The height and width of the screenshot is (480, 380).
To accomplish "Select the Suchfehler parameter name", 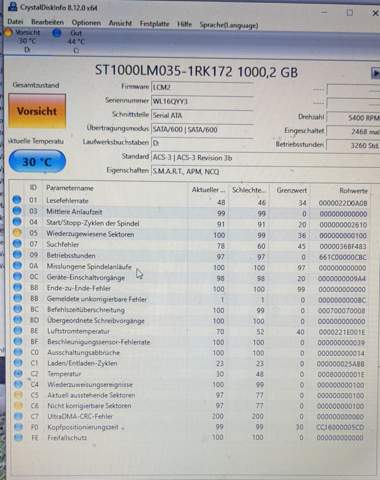I will (63, 245).
